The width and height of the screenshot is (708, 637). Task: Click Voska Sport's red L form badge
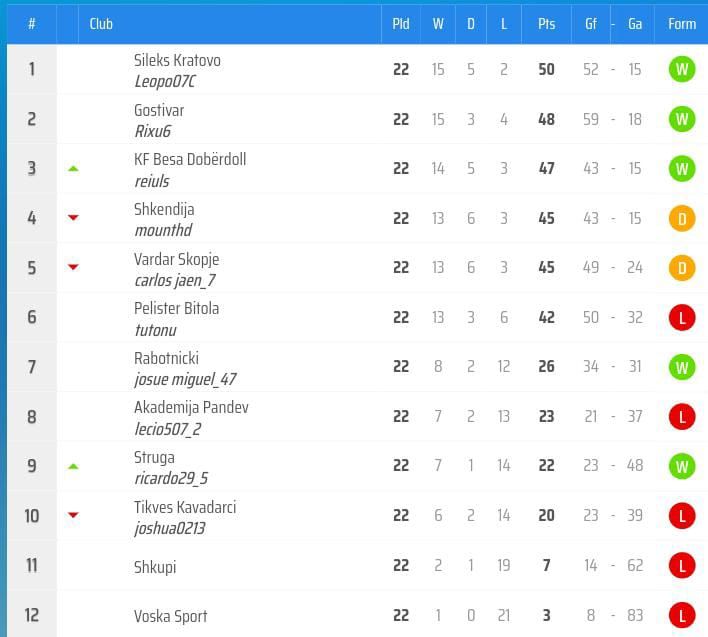pyautogui.click(x=682, y=615)
